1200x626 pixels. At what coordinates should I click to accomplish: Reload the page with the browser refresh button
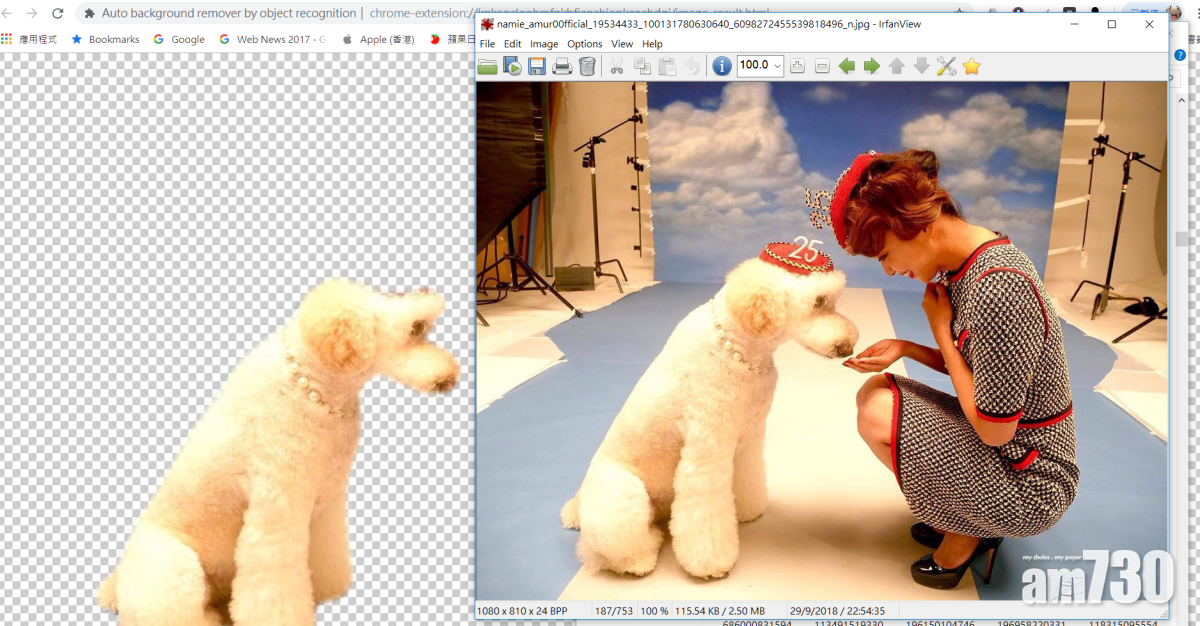click(x=57, y=14)
